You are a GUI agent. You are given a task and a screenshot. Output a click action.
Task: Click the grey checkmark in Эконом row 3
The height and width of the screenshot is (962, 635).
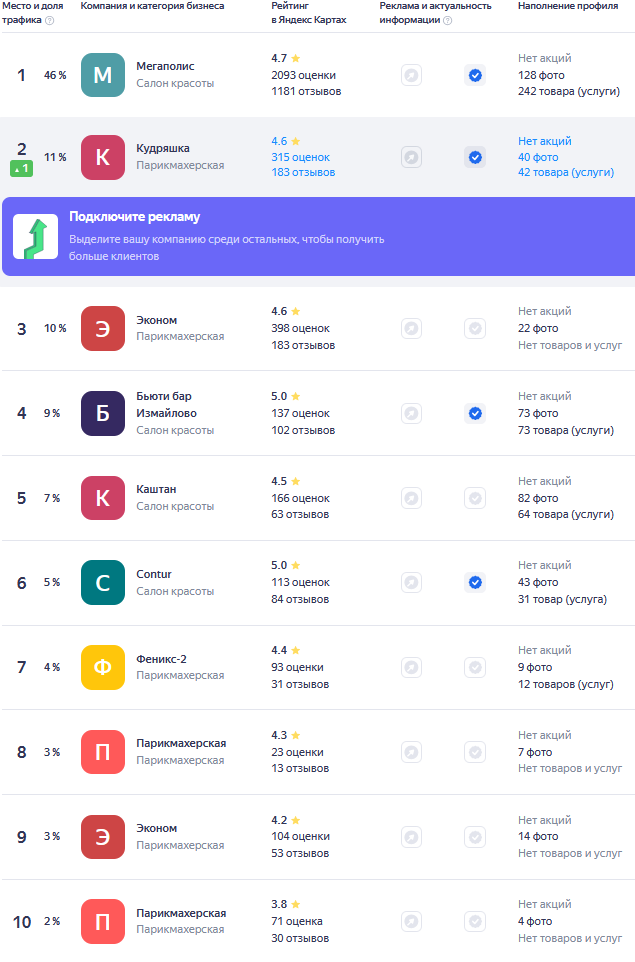click(x=475, y=328)
